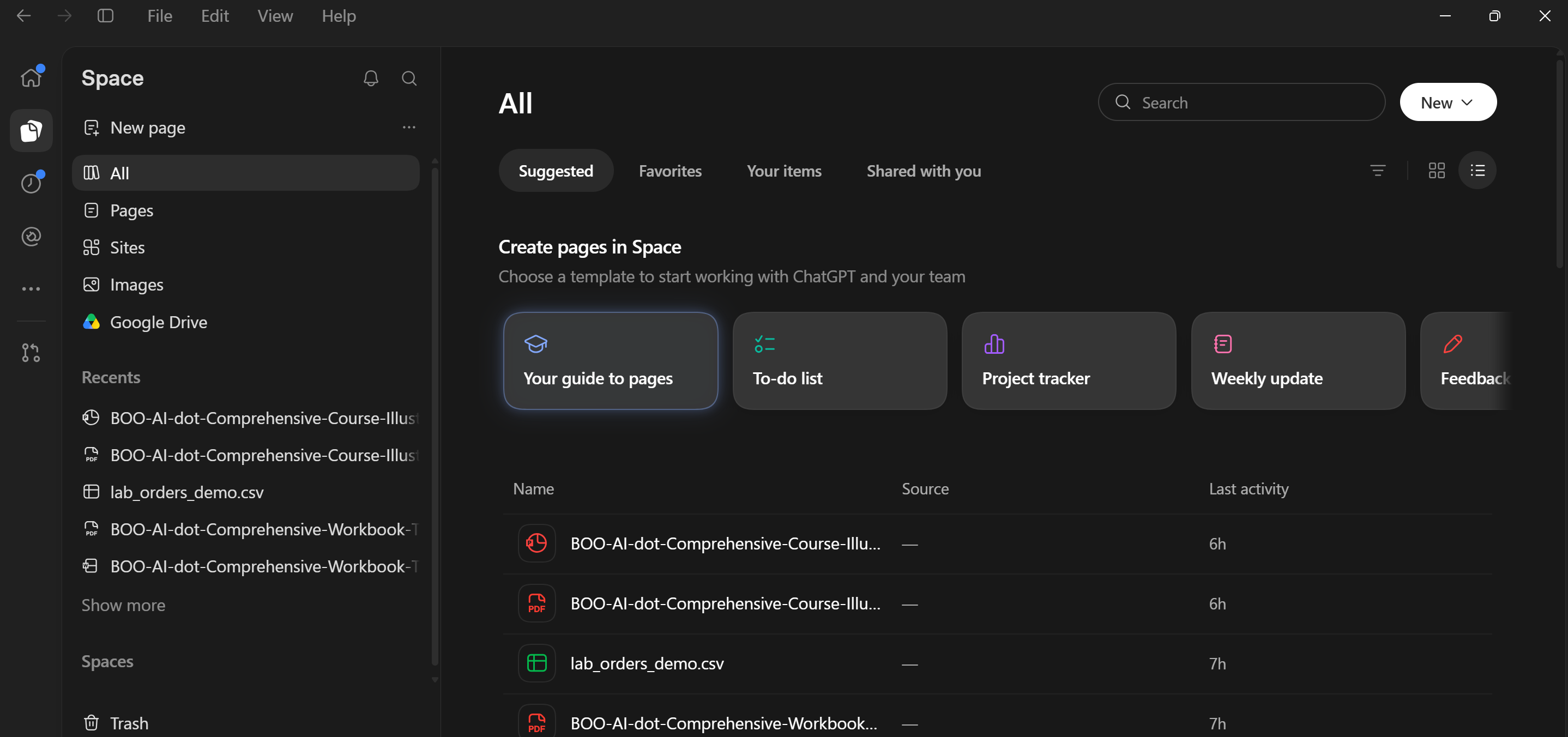Screen dimensions: 1568x737
Task: Click the Last activity column header
Action: pos(1249,488)
